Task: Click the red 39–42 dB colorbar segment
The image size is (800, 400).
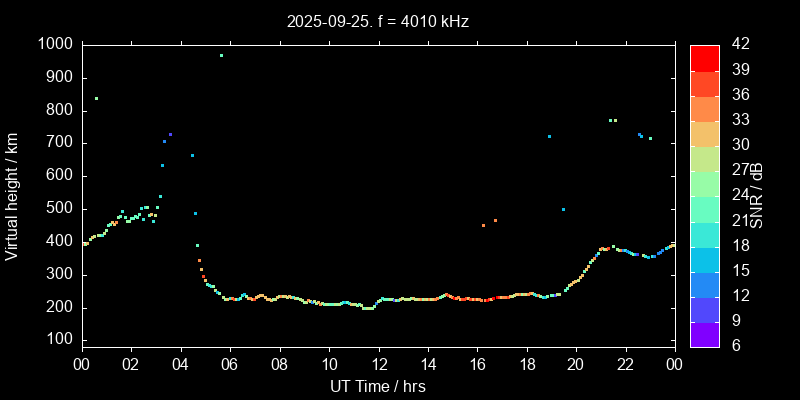Action: 704,57
